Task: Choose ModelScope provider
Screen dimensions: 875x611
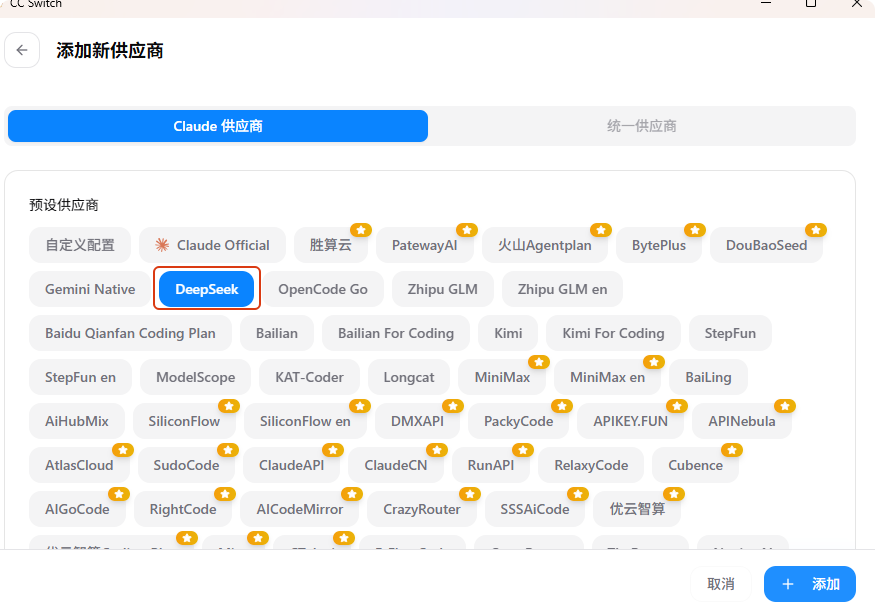Action: pos(195,377)
